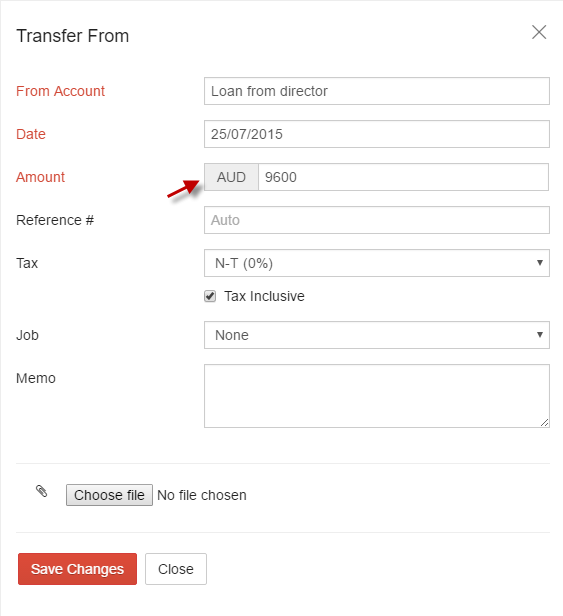Focus the From Account input field
This screenshot has height=616, width=563.
click(377, 91)
